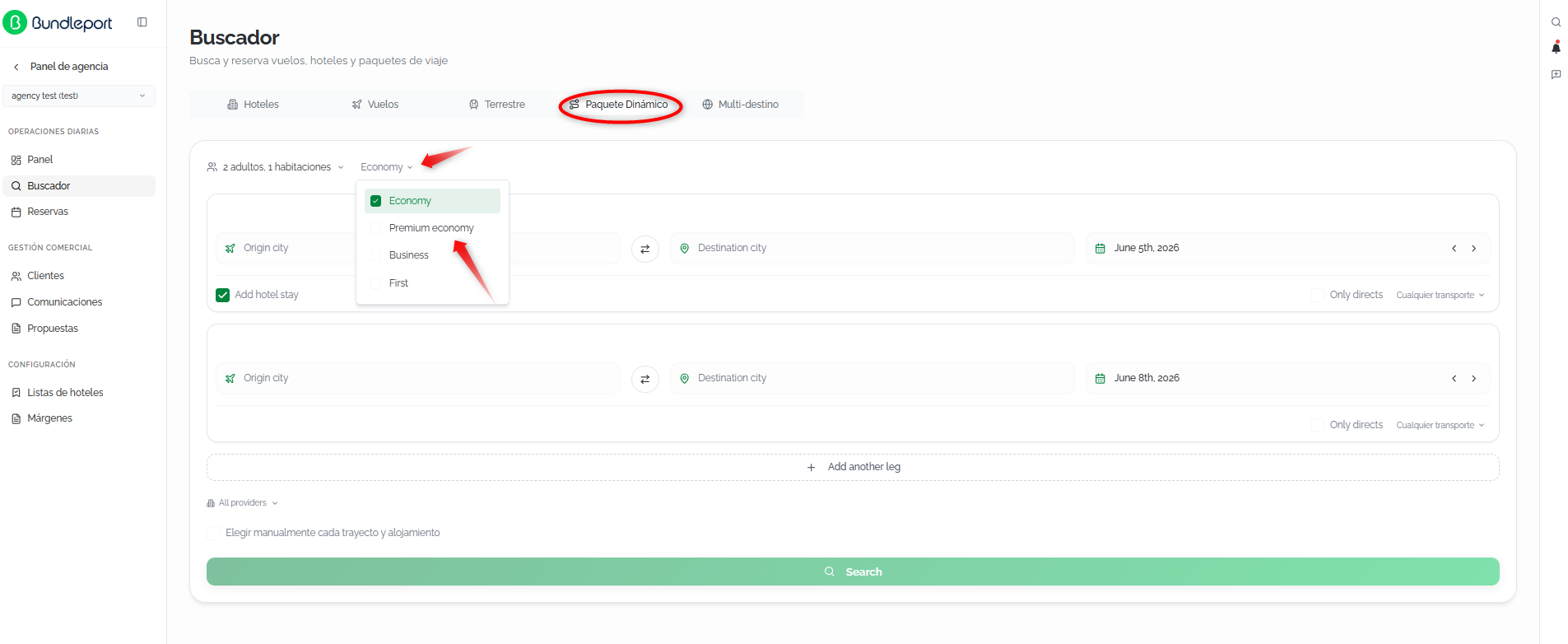Screen dimensions: 1568x644
Task: Open the 2 adultos, 1 habitaciones selector
Action: [276, 167]
